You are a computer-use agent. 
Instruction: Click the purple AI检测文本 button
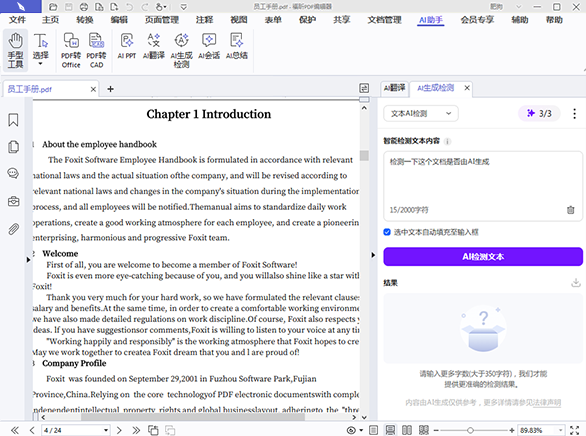click(x=483, y=257)
